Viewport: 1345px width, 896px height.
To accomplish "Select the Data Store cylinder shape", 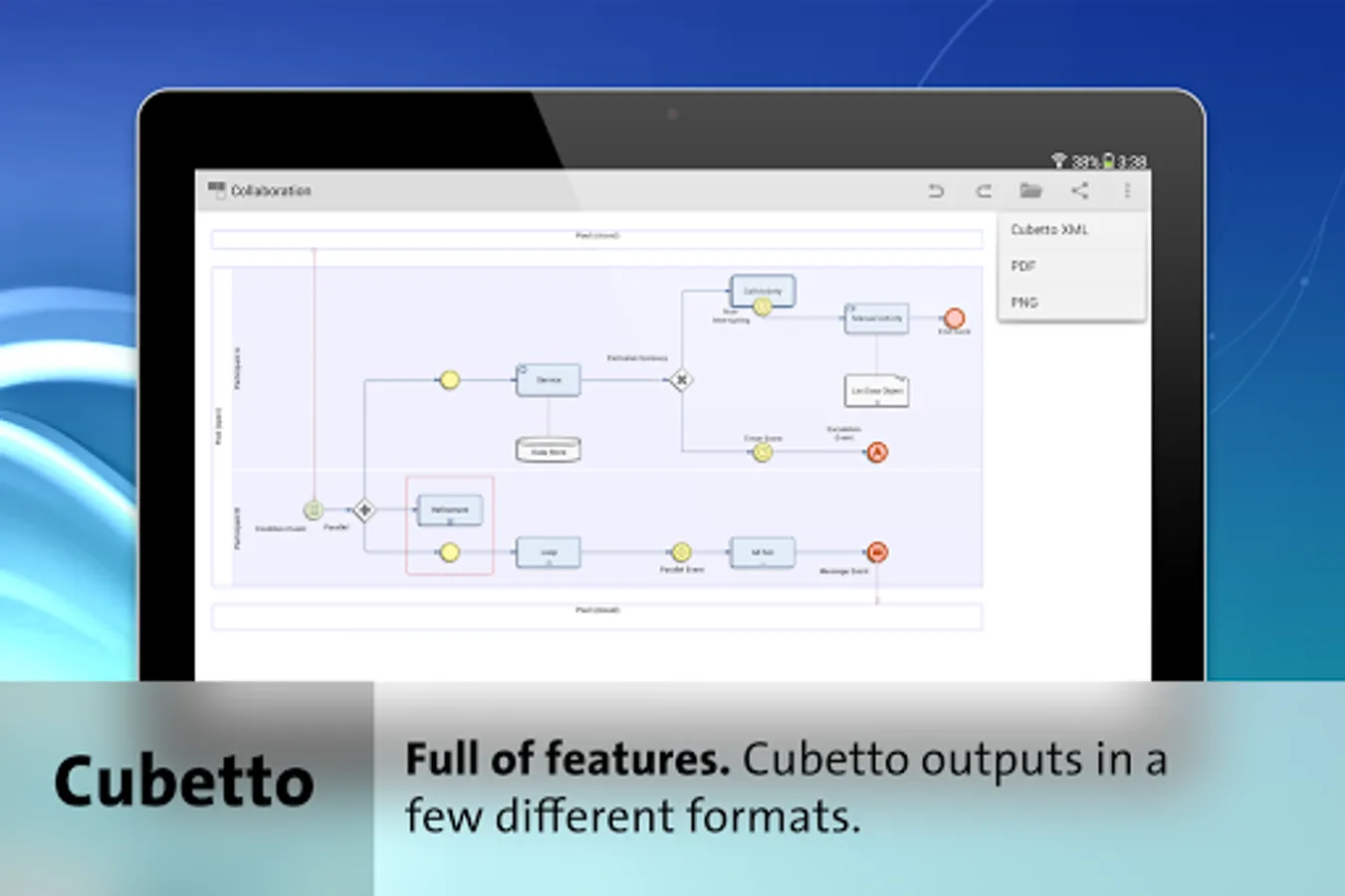I will (549, 449).
